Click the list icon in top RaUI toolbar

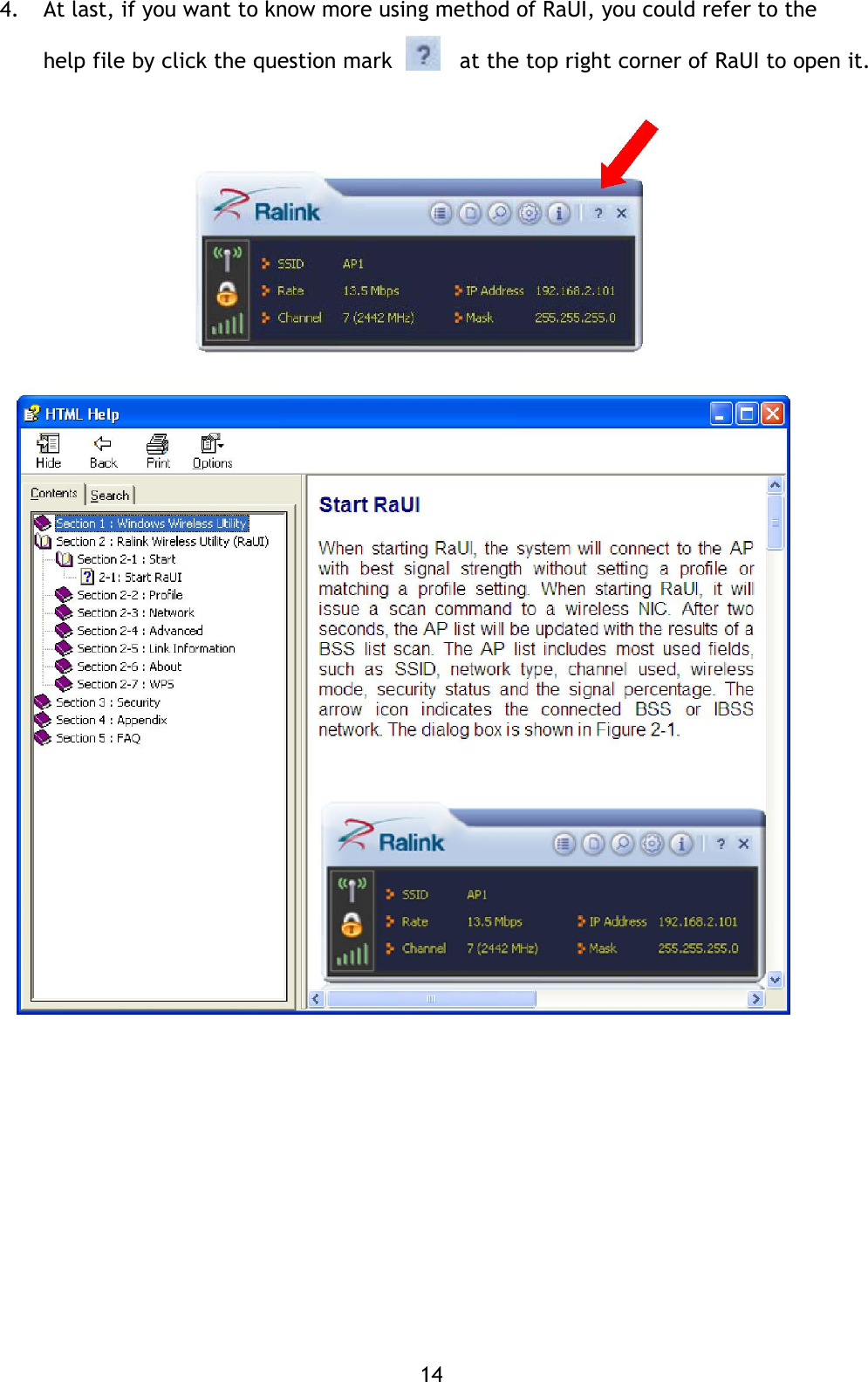pos(441,213)
